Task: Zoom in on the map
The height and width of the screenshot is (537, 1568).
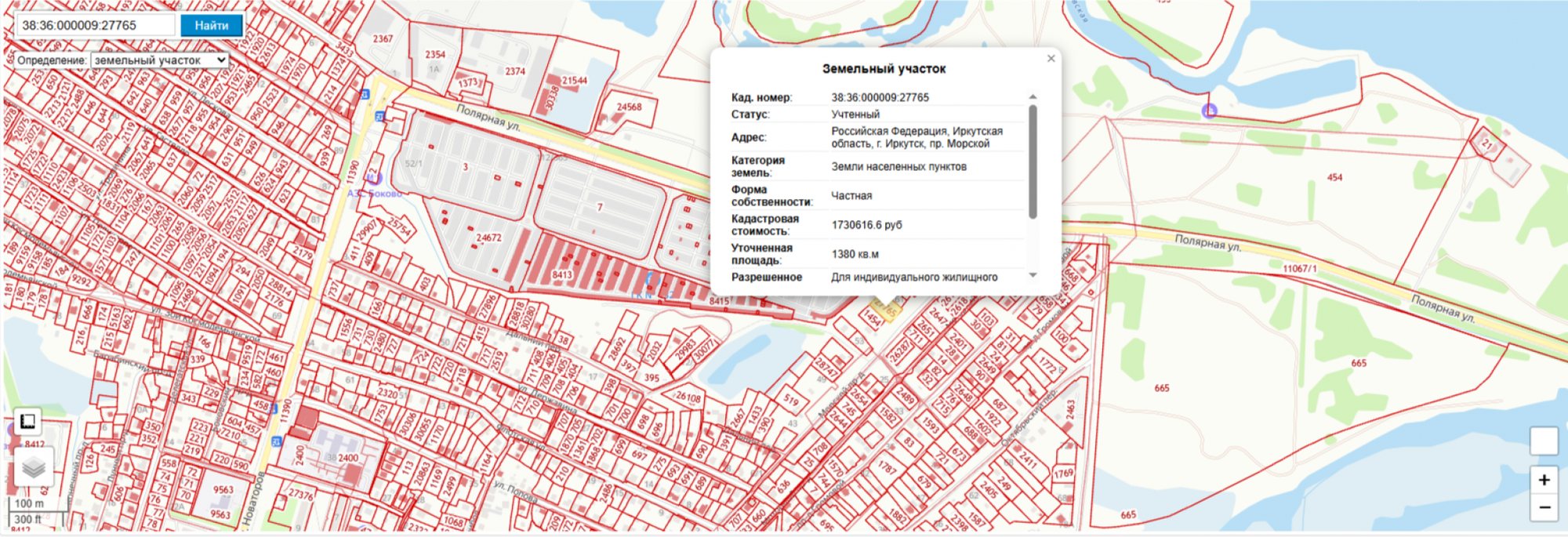Action: pyautogui.click(x=1544, y=480)
